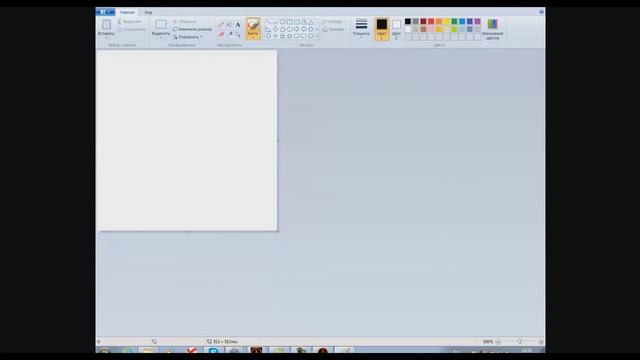The image size is (640, 360).
Task: Click the Cut (Вырезать) button
Action: tap(129, 21)
